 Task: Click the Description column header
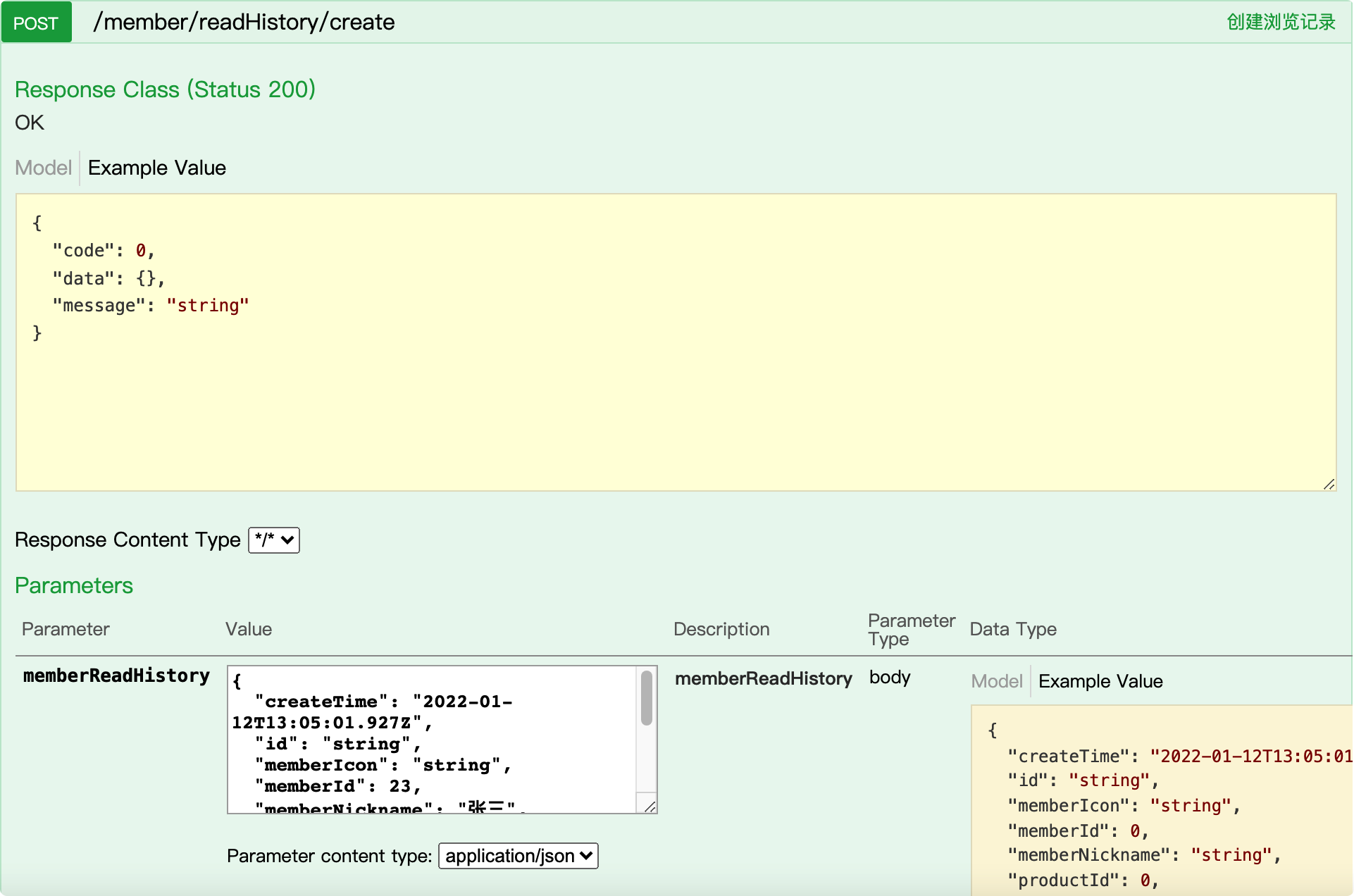click(721, 629)
